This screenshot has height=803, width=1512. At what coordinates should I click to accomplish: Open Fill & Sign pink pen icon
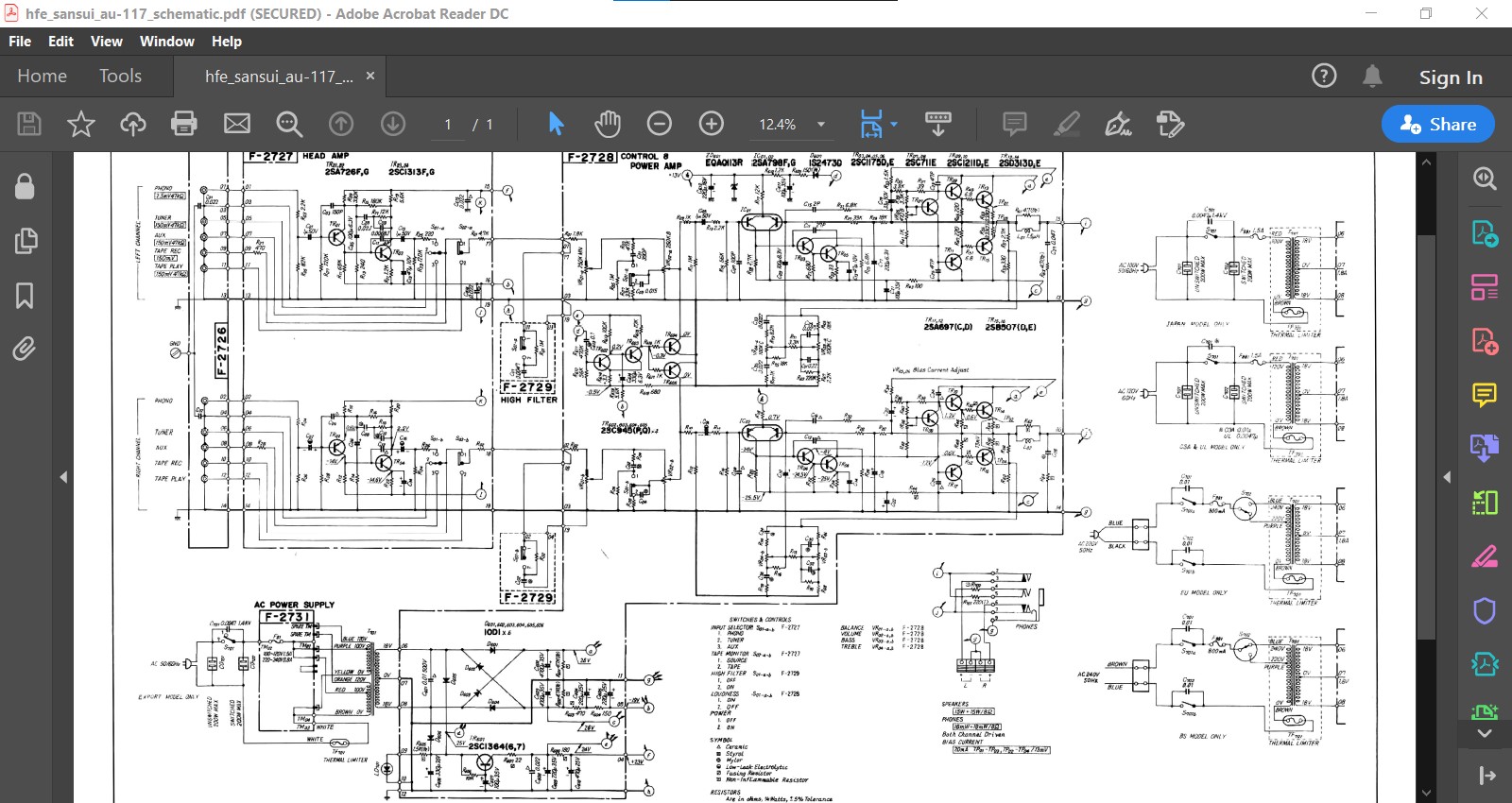click(x=1485, y=556)
